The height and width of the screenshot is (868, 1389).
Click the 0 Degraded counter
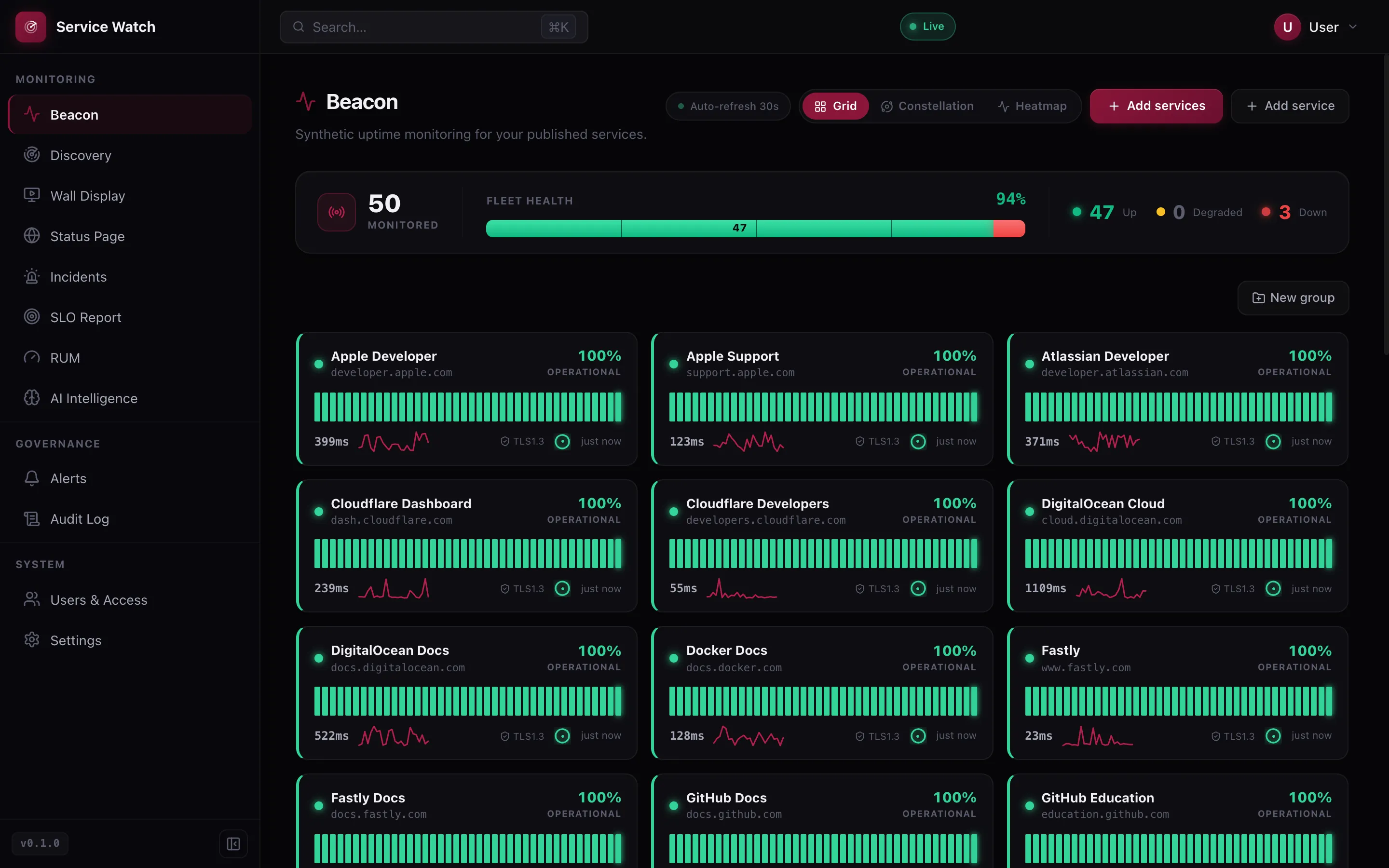pyautogui.click(x=1199, y=212)
